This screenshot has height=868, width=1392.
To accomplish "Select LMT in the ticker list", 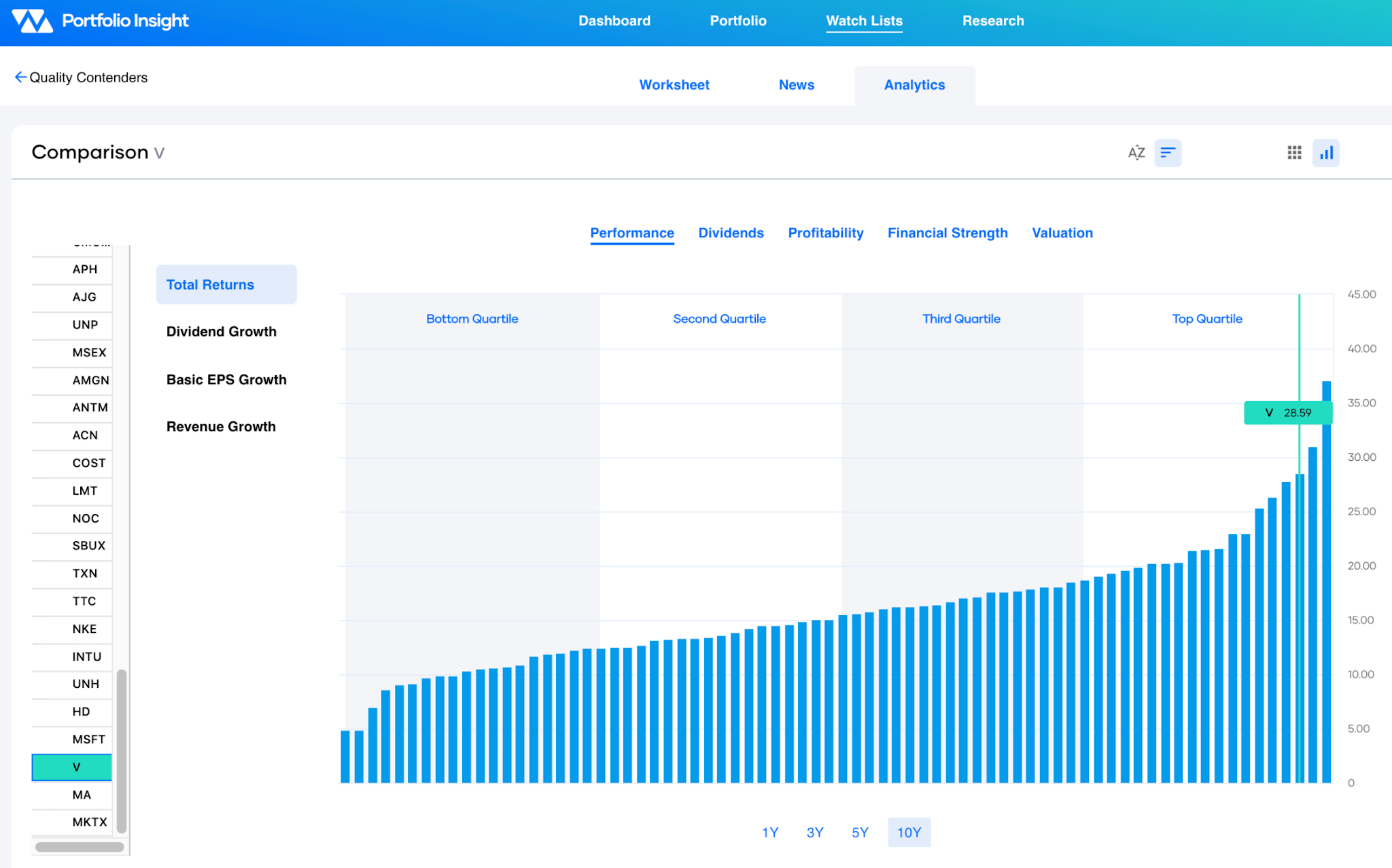I will coord(72,491).
